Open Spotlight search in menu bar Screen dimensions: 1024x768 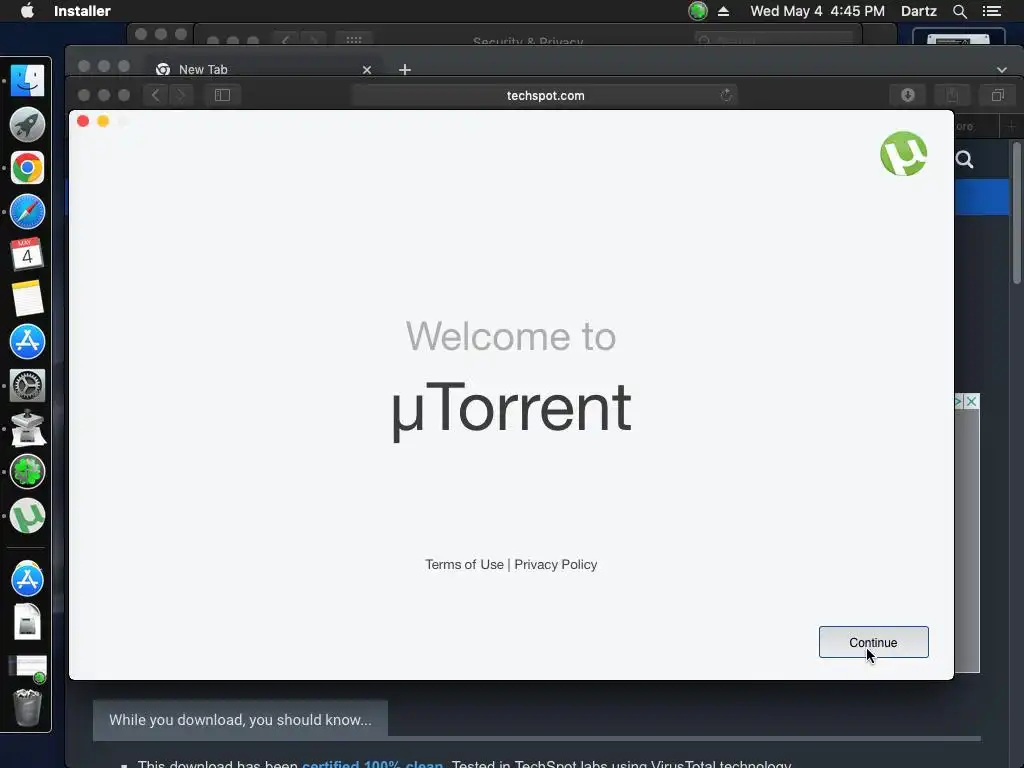[959, 11]
